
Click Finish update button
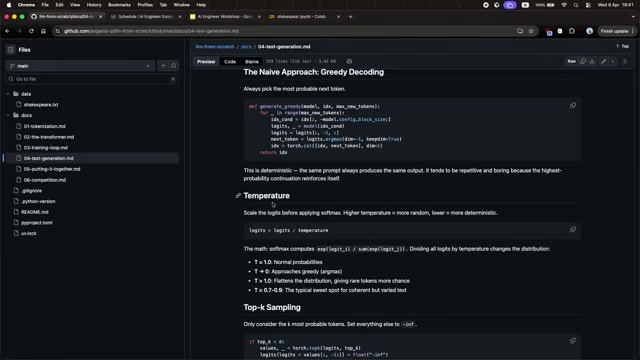coord(617,31)
